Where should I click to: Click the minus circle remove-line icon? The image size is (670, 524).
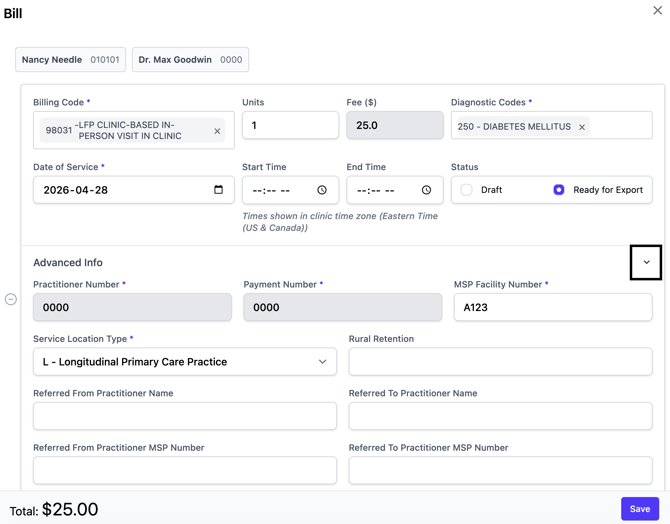tap(11, 299)
